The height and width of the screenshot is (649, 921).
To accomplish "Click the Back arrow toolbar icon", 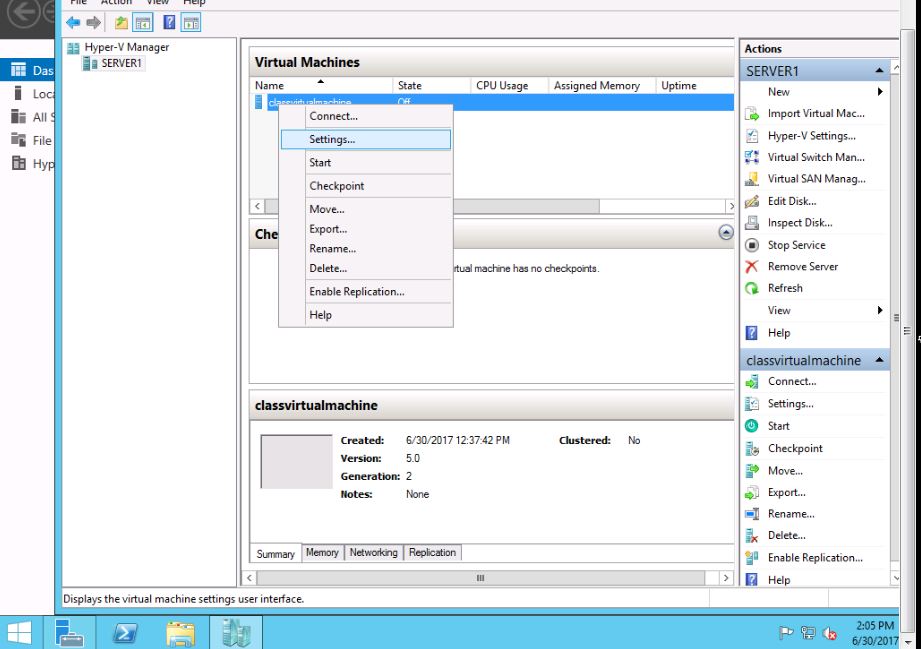I will click(73, 23).
